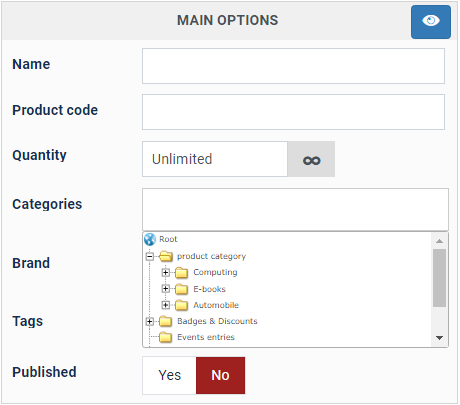The width and height of the screenshot is (460, 405).
Task: Click the Badges & Discounts folder icon
Action: click(x=165, y=321)
